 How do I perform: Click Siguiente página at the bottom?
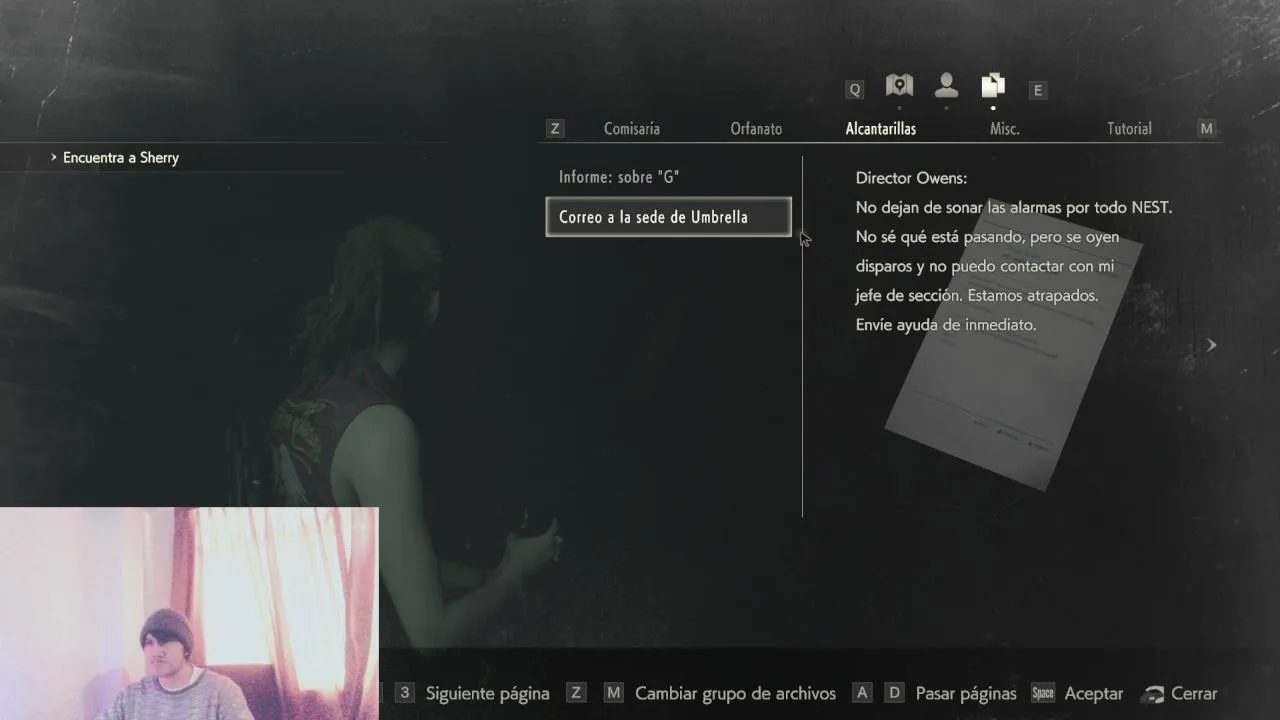coord(488,693)
